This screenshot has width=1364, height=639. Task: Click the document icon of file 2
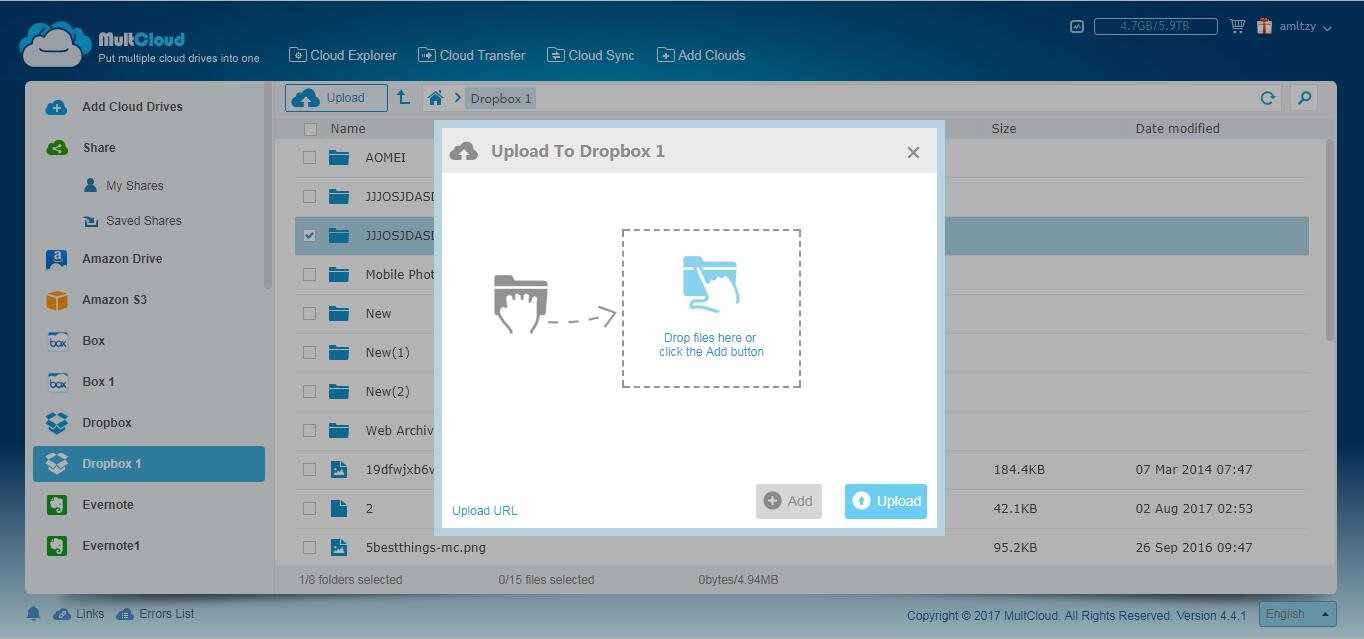point(339,508)
